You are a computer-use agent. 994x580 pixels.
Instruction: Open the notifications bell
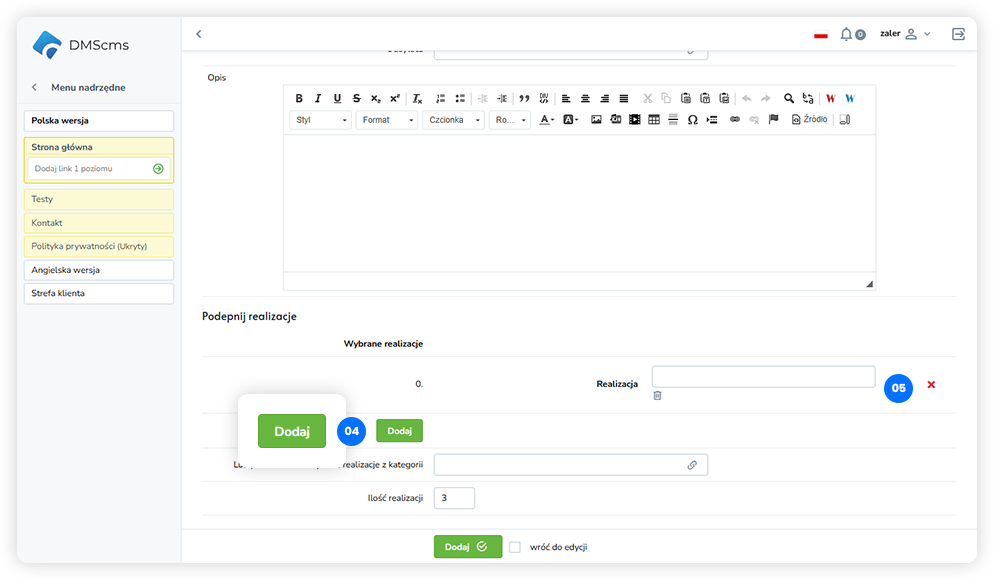[847, 34]
